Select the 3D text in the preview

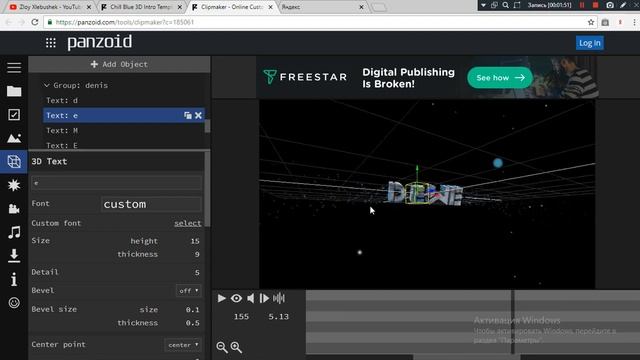(425, 193)
